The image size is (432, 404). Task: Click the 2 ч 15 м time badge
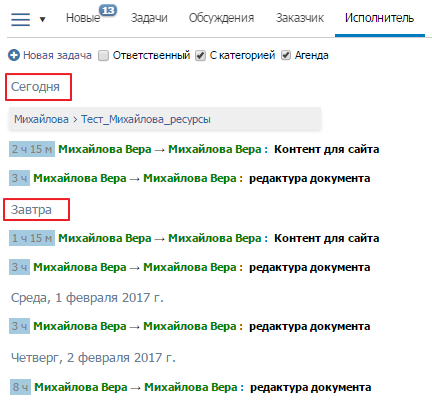[32, 149]
